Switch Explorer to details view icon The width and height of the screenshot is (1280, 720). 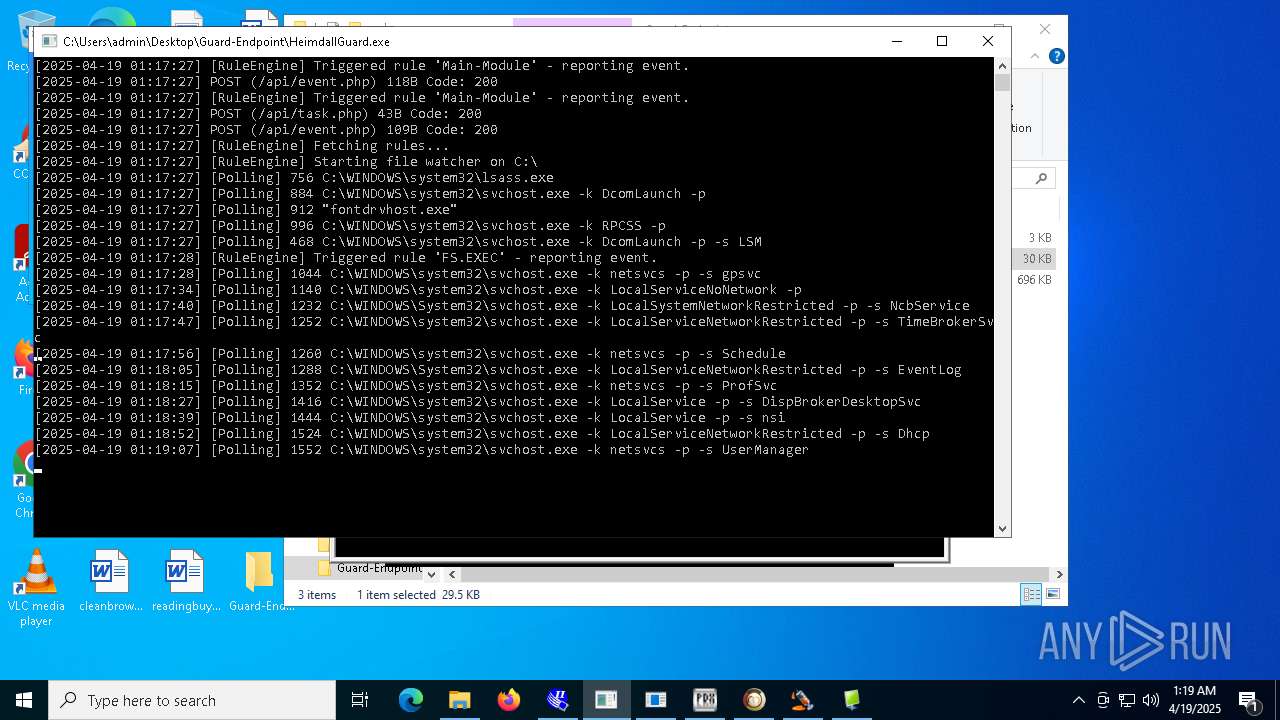(1031, 594)
